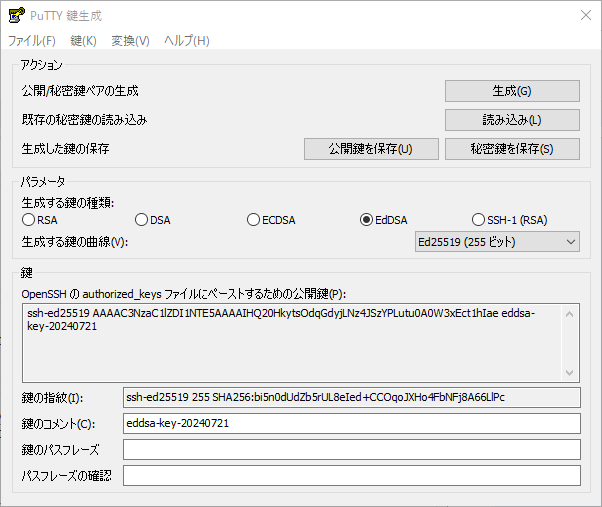Open the 鍵(K) menu
Screen dimensions: 602x507
click(x=83, y=40)
